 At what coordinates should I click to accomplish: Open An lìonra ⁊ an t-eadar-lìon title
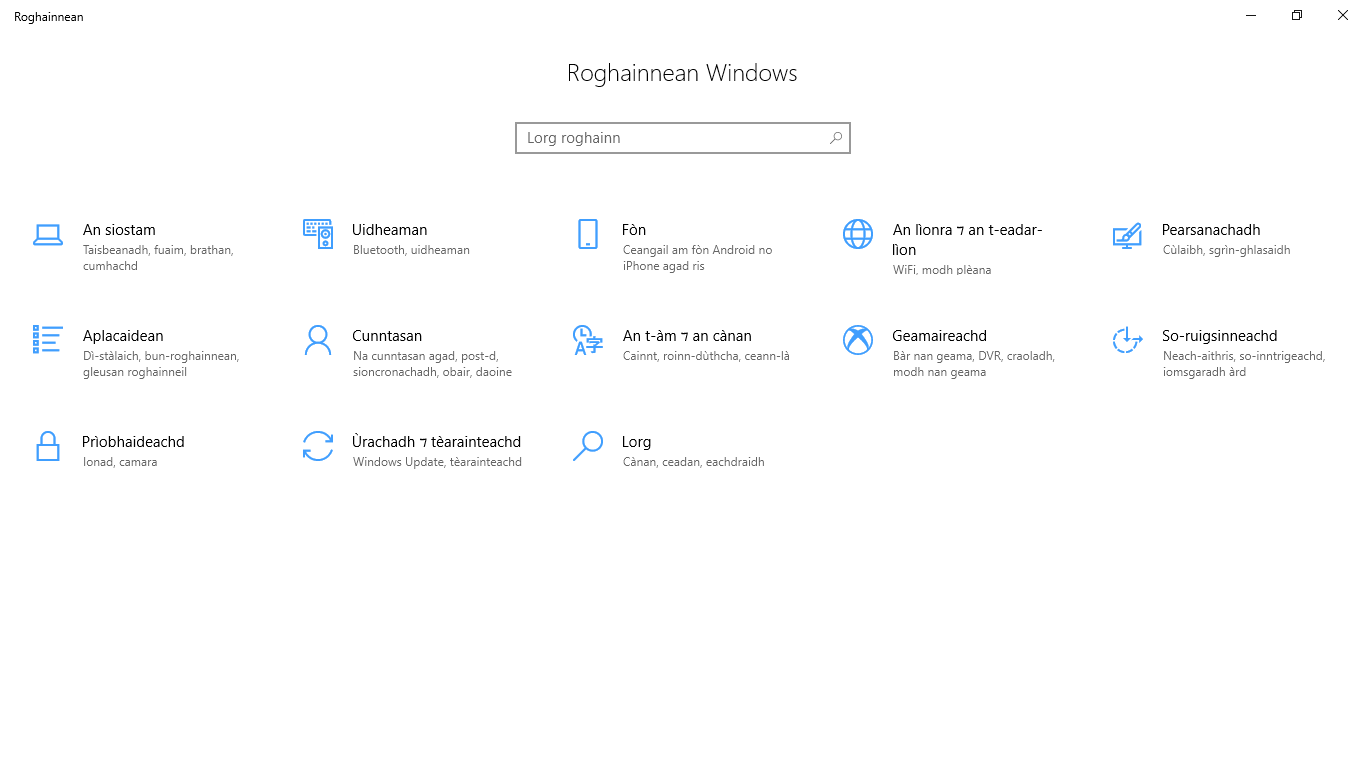(x=967, y=240)
